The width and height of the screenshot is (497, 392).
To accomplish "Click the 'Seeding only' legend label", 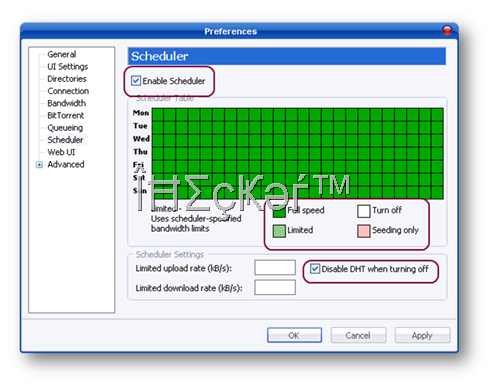I will (395, 230).
